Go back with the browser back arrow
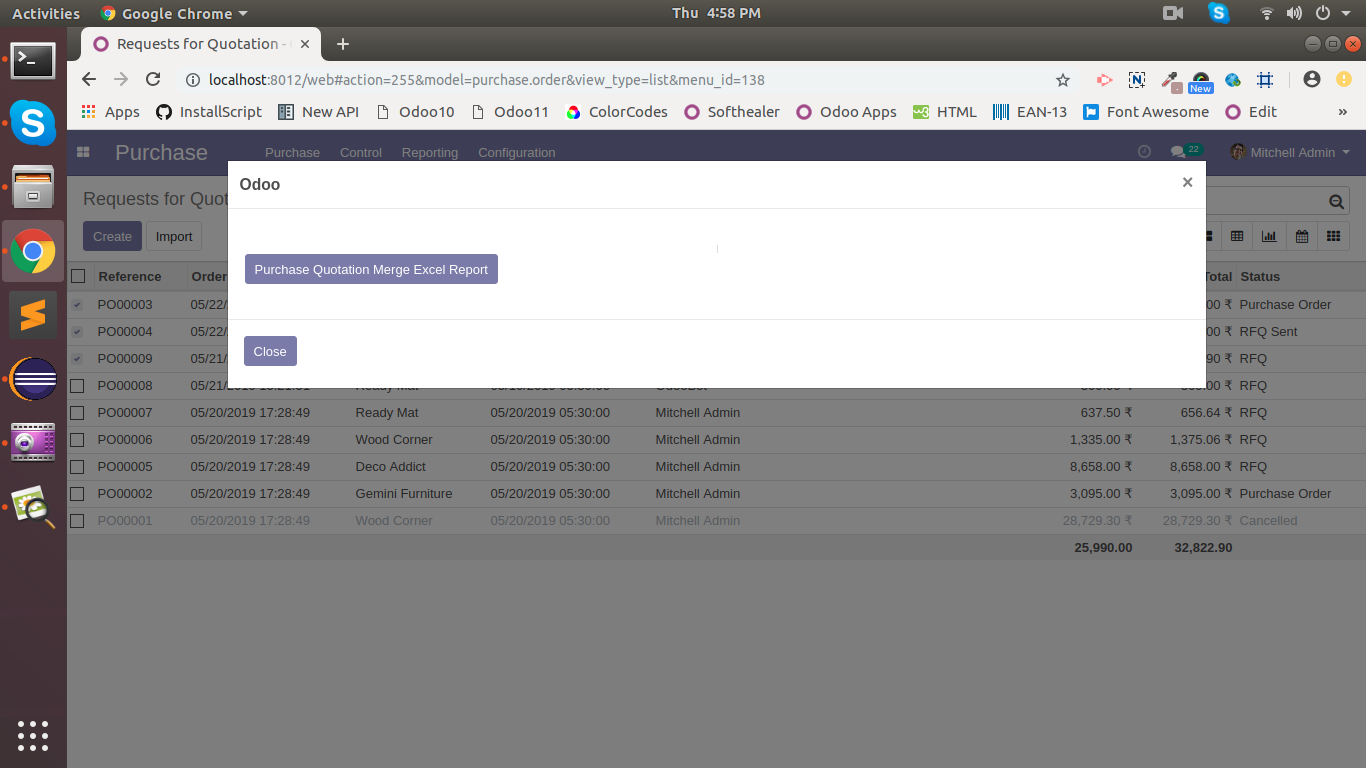This screenshot has width=1366, height=768. [x=89, y=80]
